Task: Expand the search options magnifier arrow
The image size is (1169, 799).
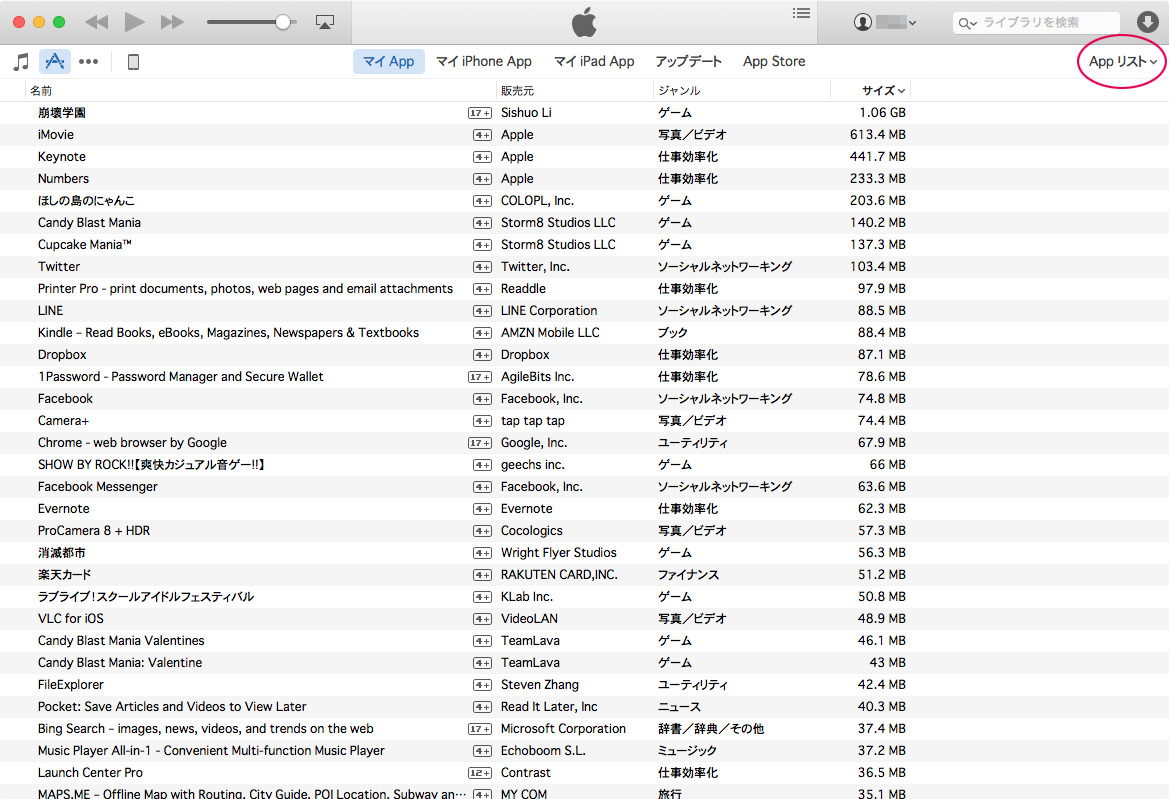Action: click(x=967, y=23)
